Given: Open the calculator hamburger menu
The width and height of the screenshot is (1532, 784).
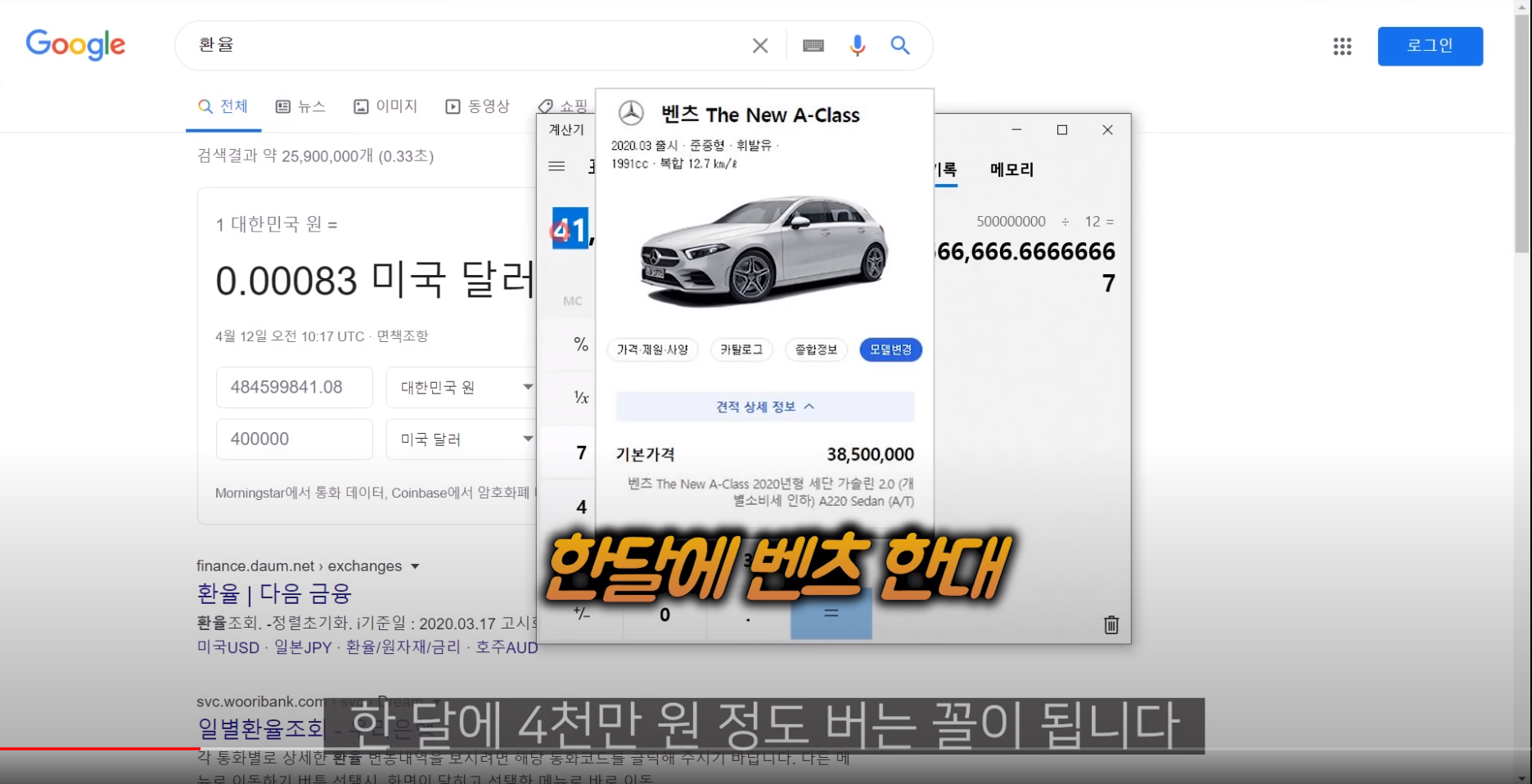Looking at the screenshot, I should point(556,166).
